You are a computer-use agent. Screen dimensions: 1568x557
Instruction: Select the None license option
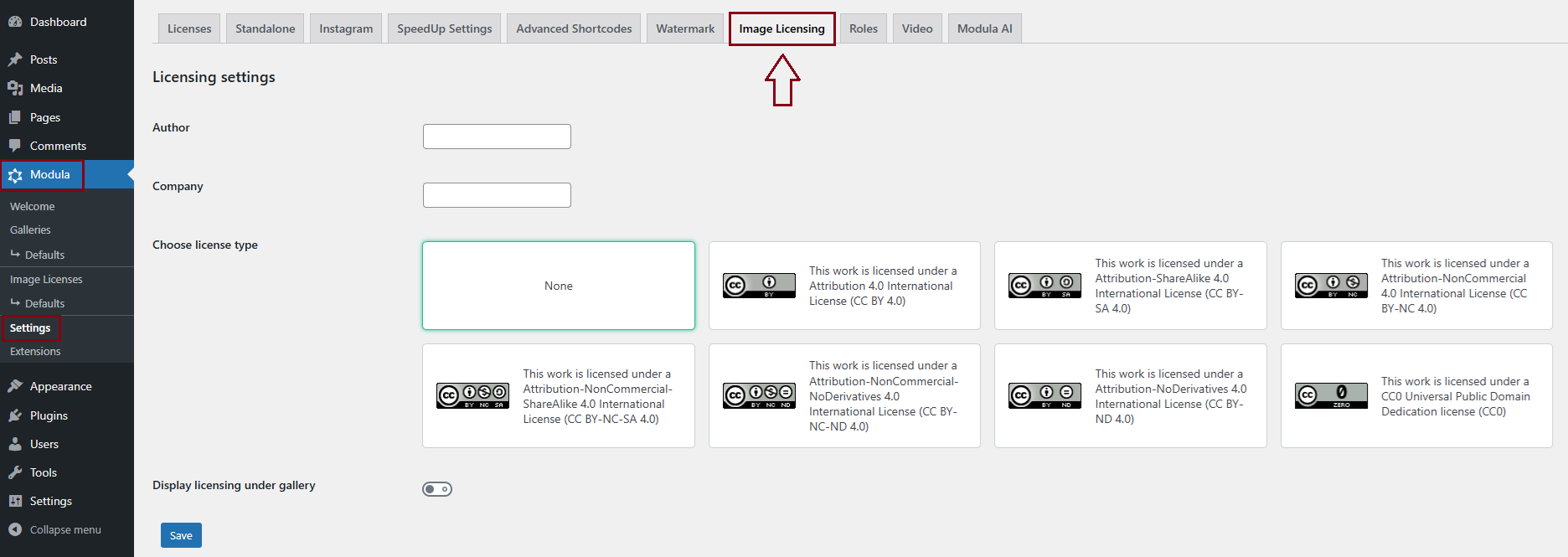tap(559, 286)
